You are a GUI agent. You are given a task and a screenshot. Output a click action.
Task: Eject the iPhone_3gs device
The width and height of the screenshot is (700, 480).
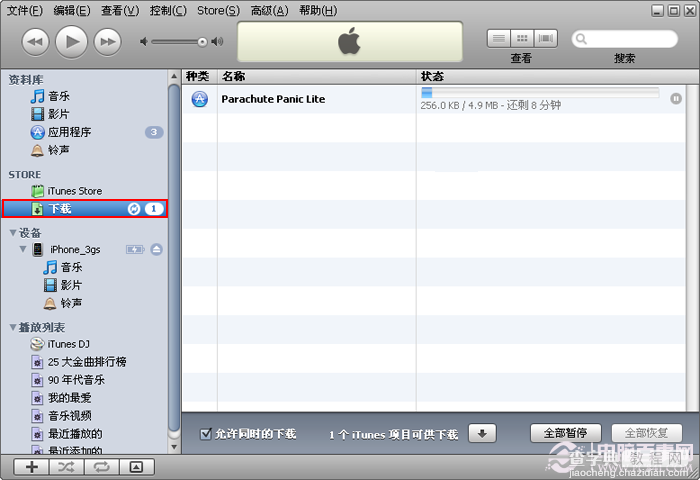click(x=156, y=249)
